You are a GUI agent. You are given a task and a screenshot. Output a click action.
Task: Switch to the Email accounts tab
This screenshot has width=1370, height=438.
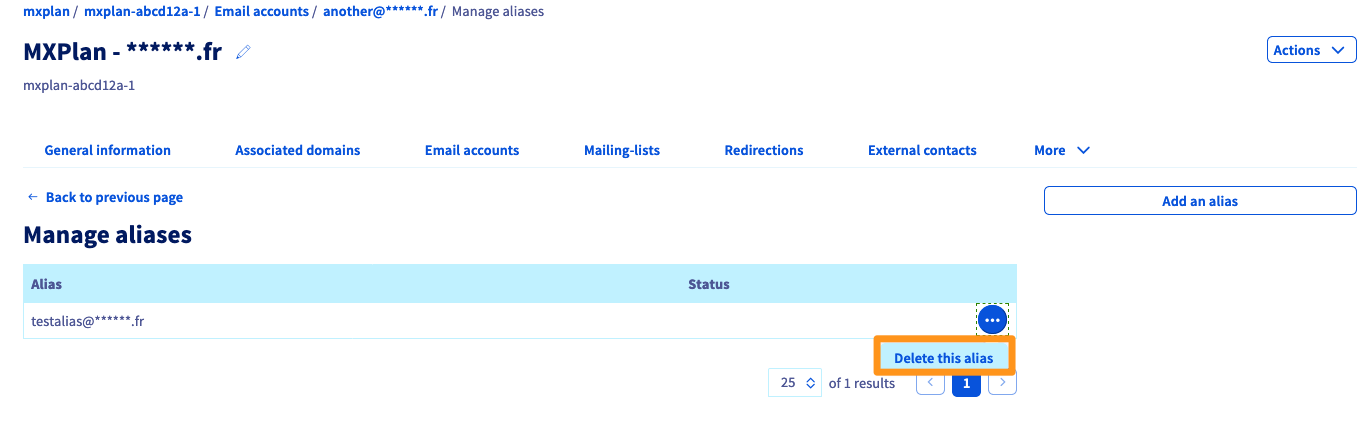[472, 150]
